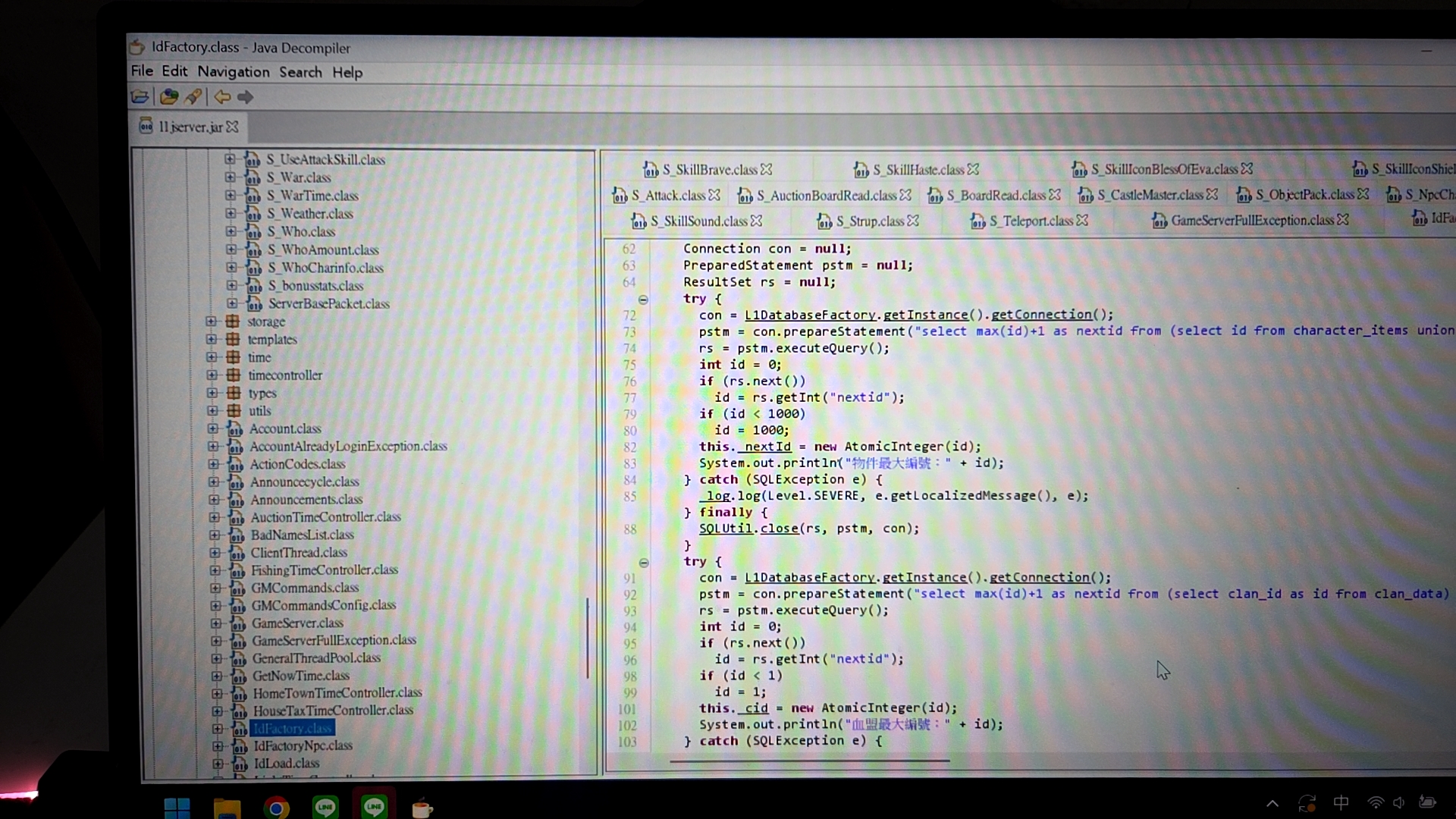
Task: Close the S_SkillBrave.class tab
Action: [767, 169]
